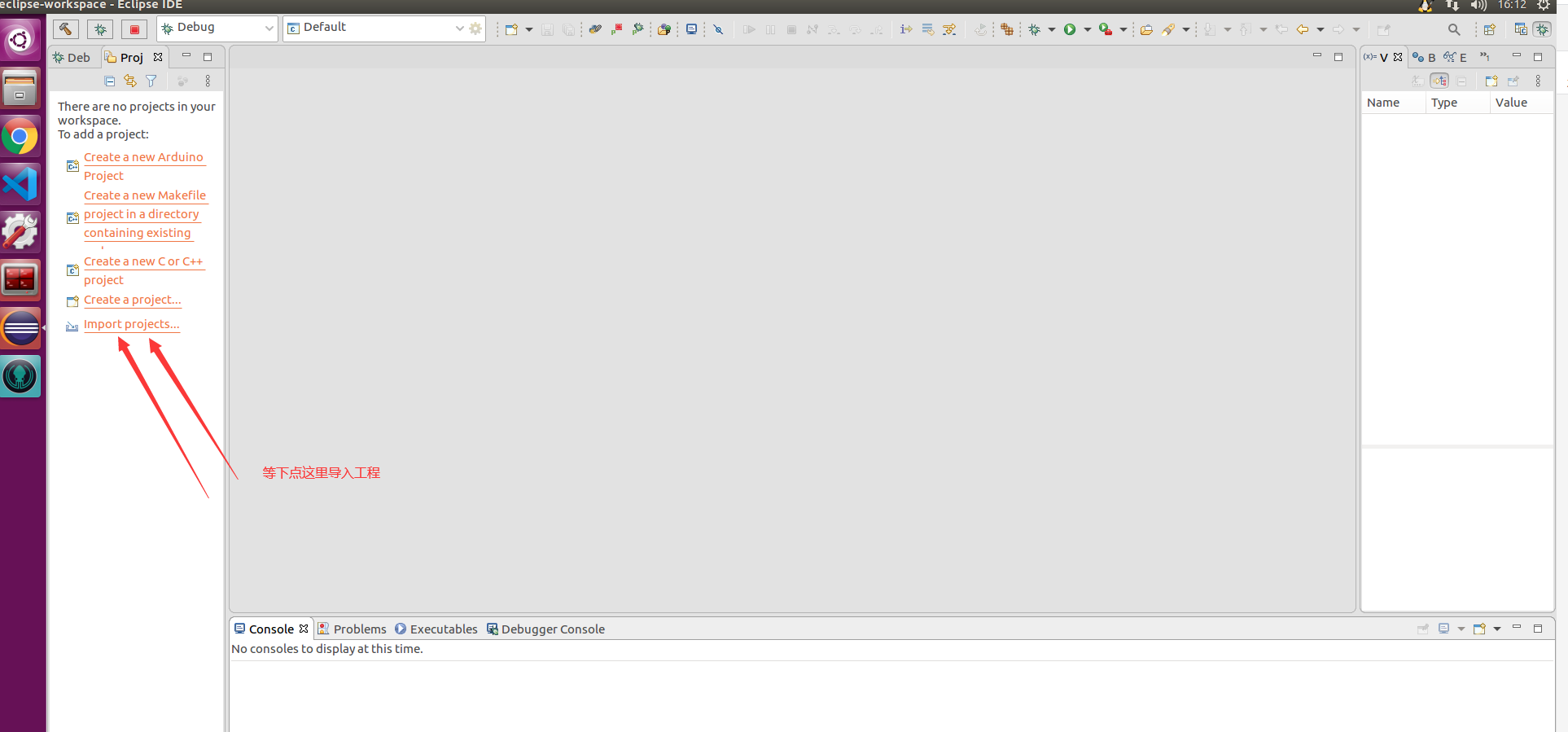Toggle the Pin to Debug Context icon
The image size is (1568, 732).
coord(1513,81)
